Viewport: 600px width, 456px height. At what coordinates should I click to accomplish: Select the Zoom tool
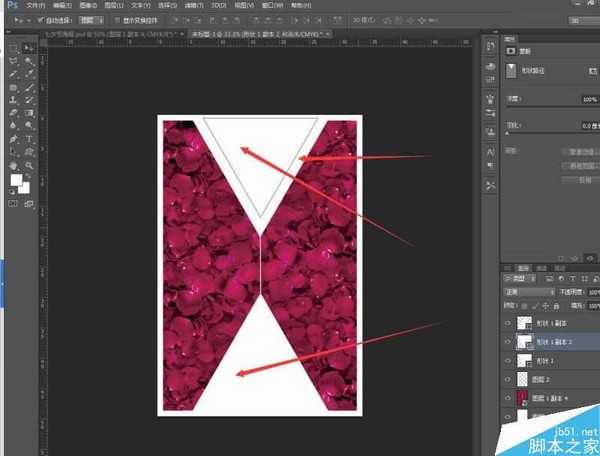click(x=29, y=165)
